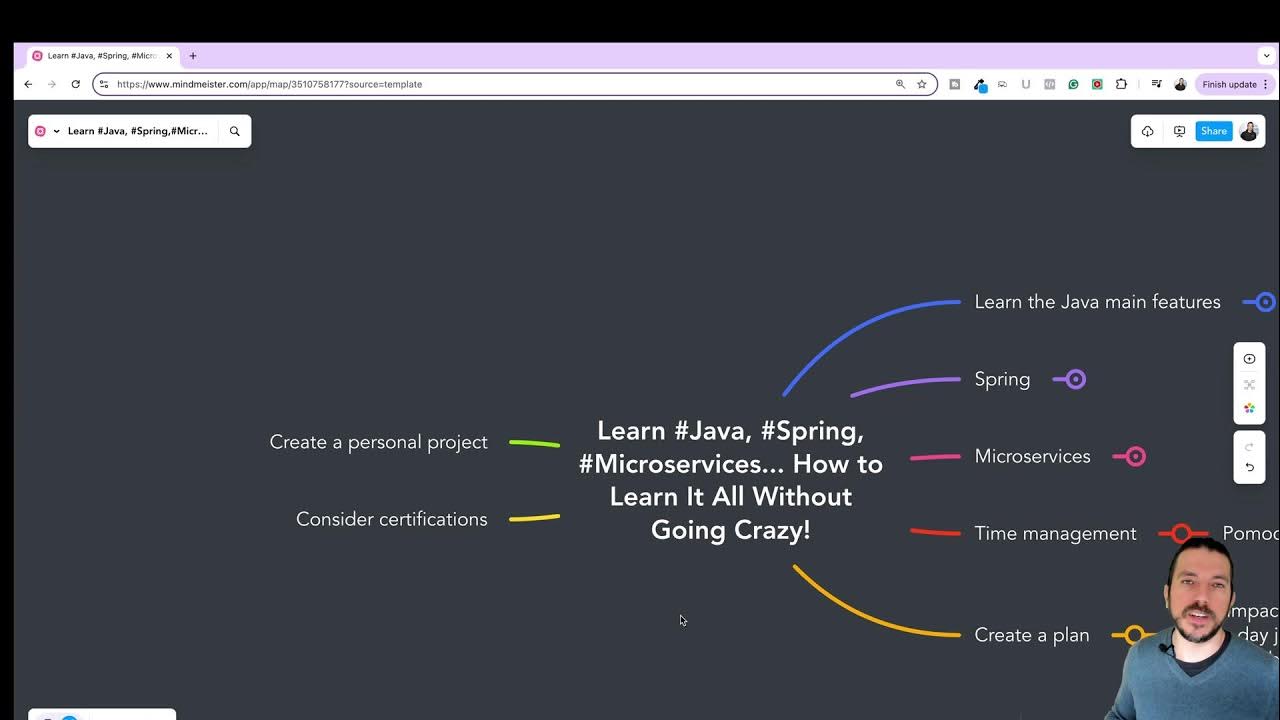
Task: Select the cloud export icon
Action: [x=1147, y=131]
